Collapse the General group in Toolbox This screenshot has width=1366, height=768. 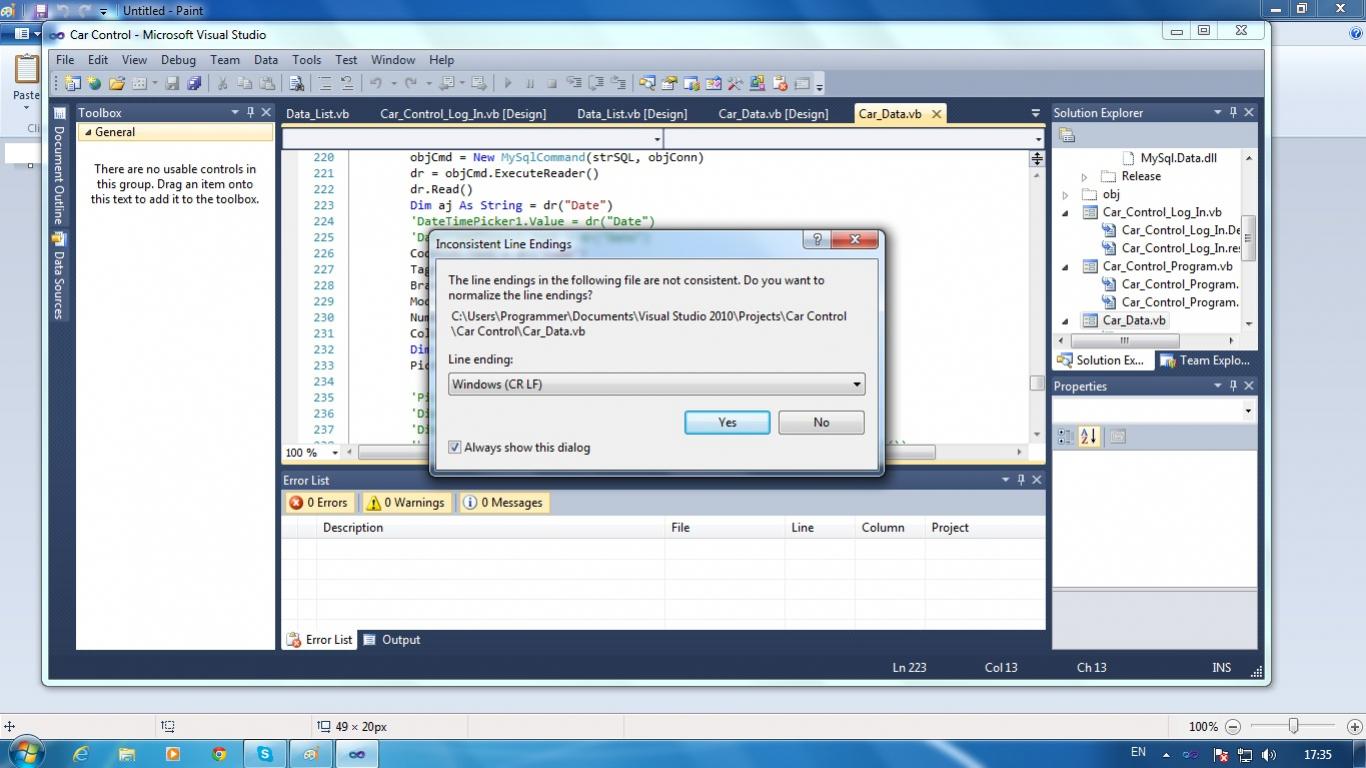pyautogui.click(x=87, y=132)
